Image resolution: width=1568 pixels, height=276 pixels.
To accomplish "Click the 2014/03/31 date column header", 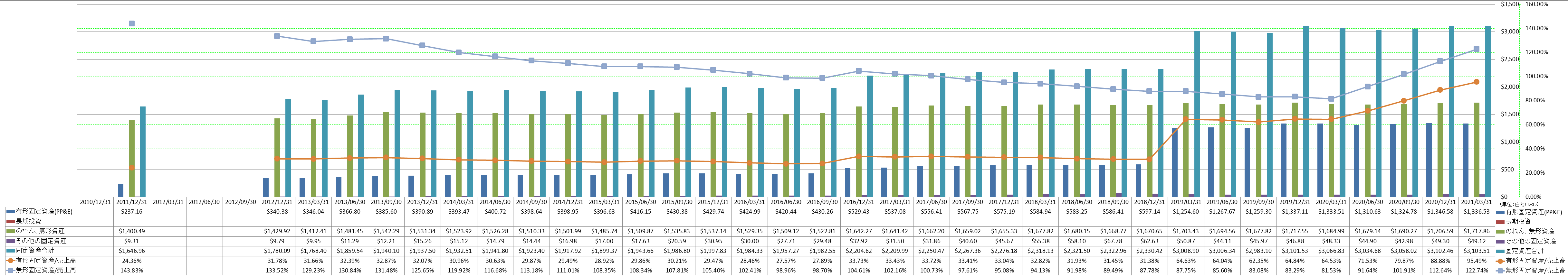I will click(x=459, y=202).
